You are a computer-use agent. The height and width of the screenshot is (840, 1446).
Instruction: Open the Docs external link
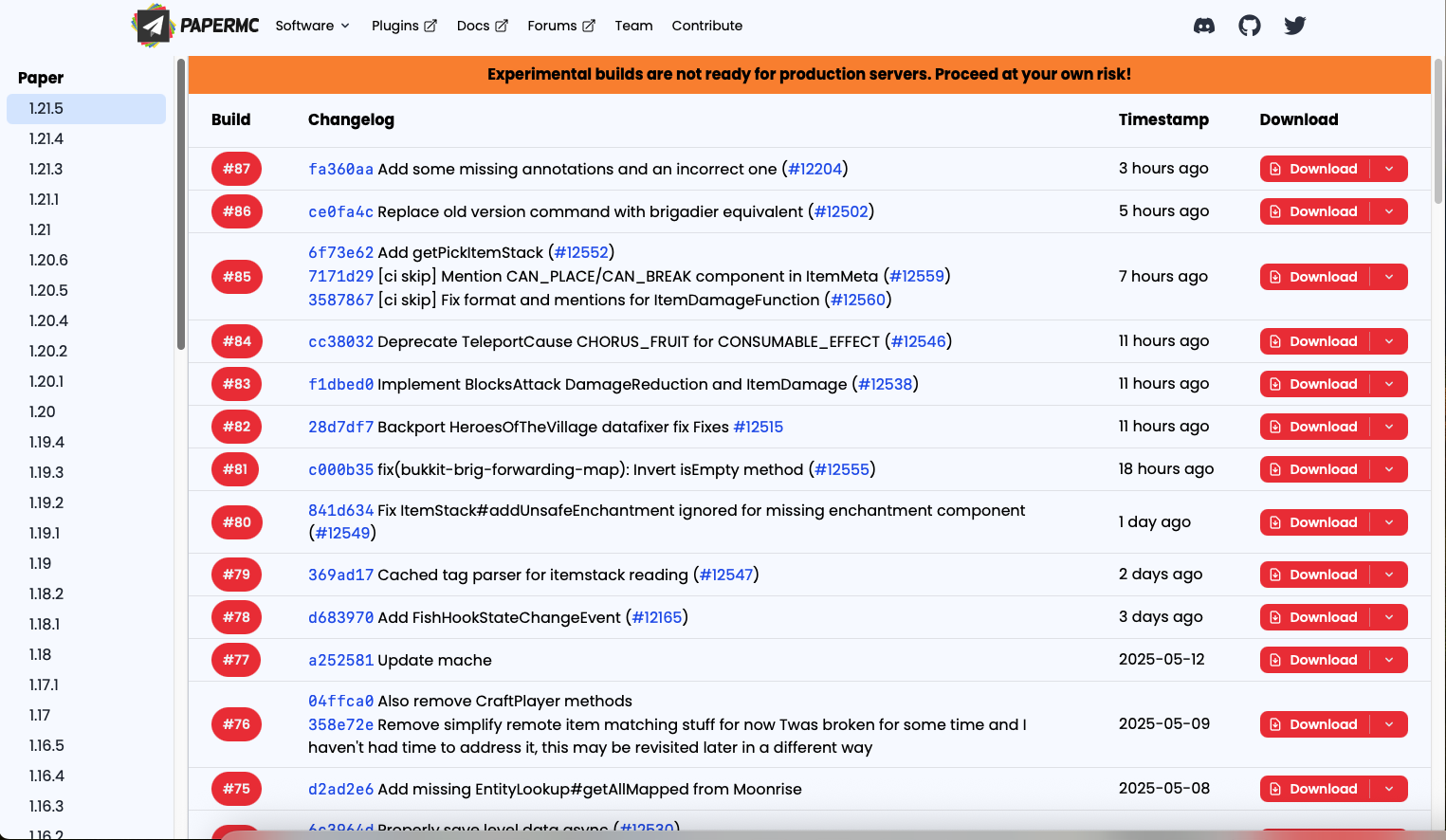tap(483, 26)
